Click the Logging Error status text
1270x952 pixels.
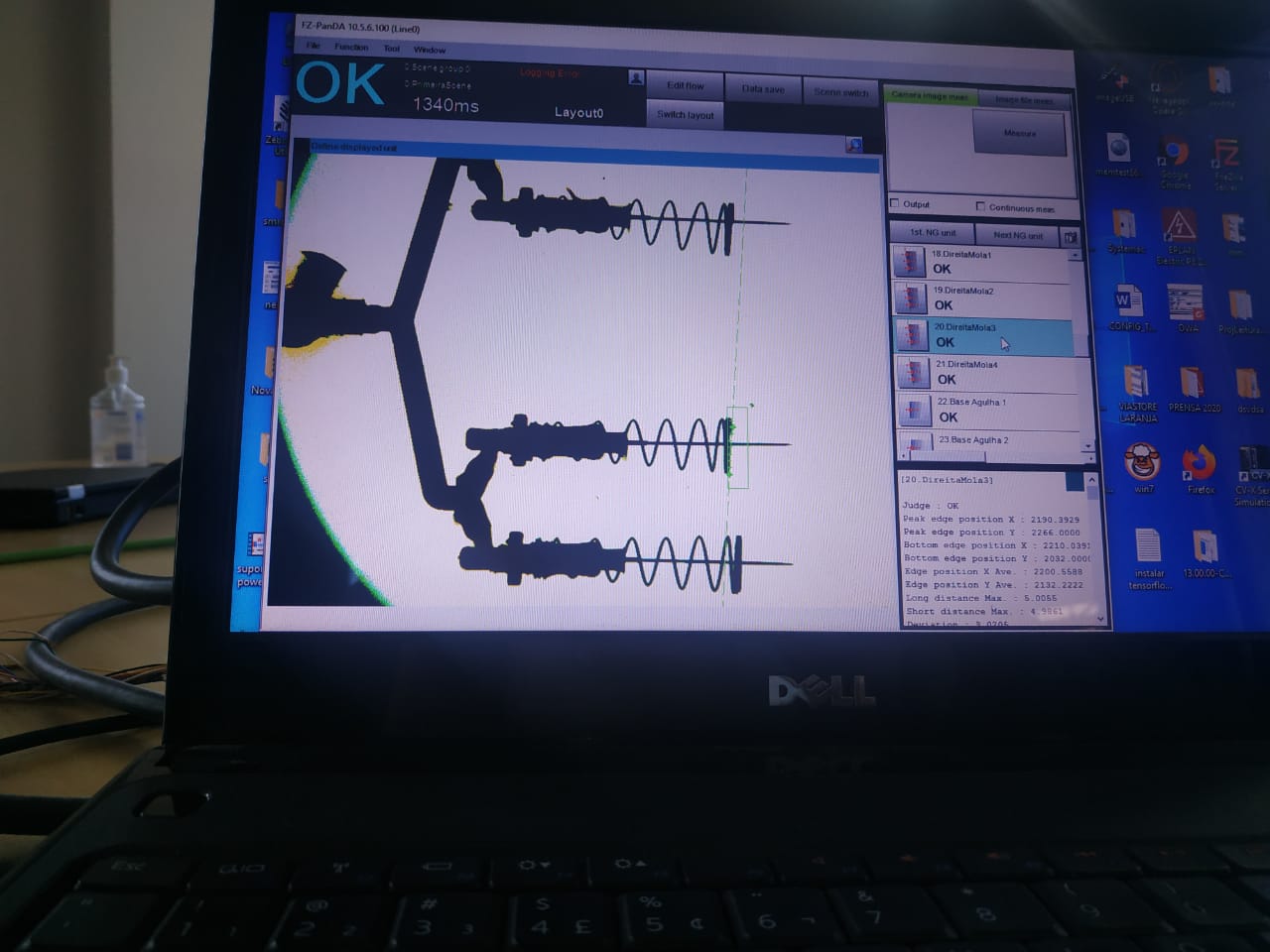[550, 72]
